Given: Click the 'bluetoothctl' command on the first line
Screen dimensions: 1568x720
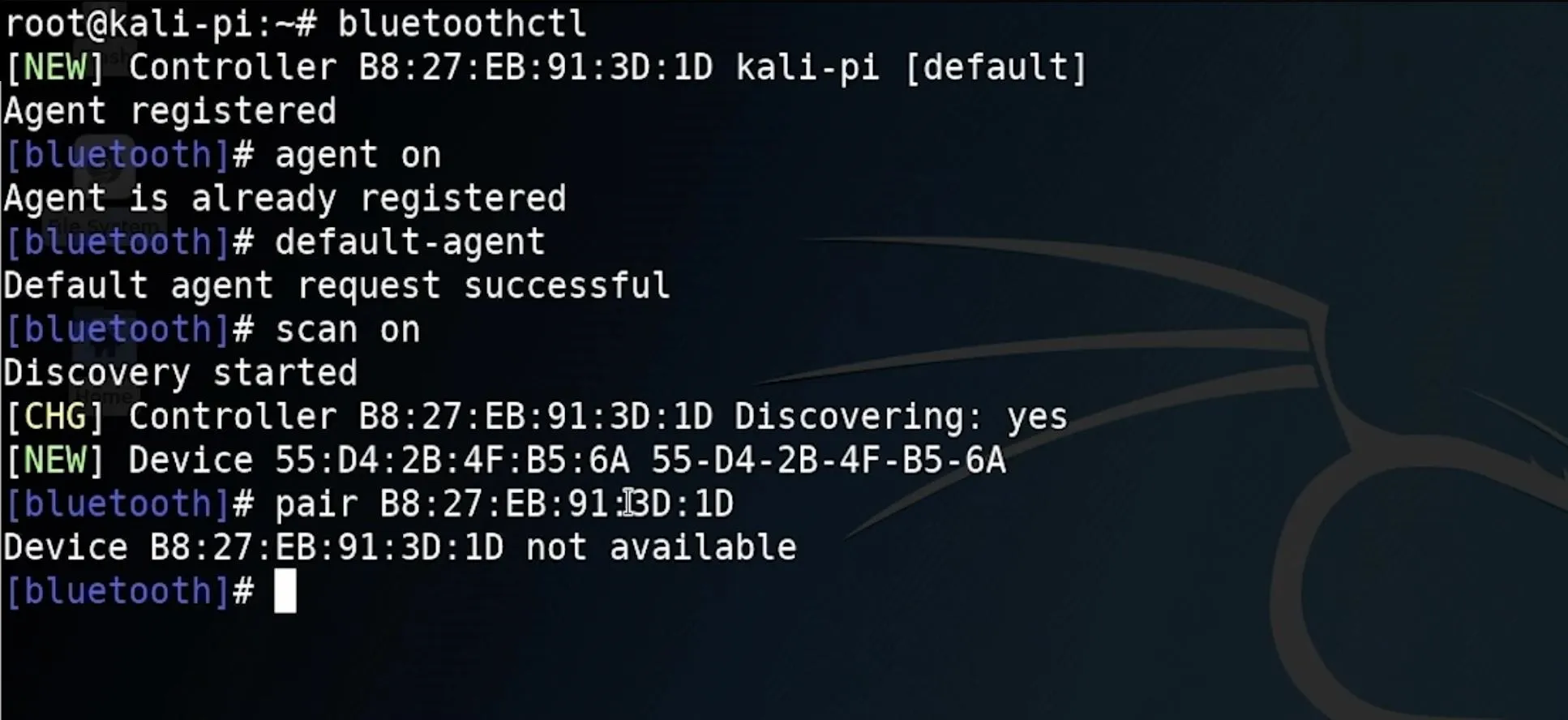Looking at the screenshot, I should click(x=462, y=24).
